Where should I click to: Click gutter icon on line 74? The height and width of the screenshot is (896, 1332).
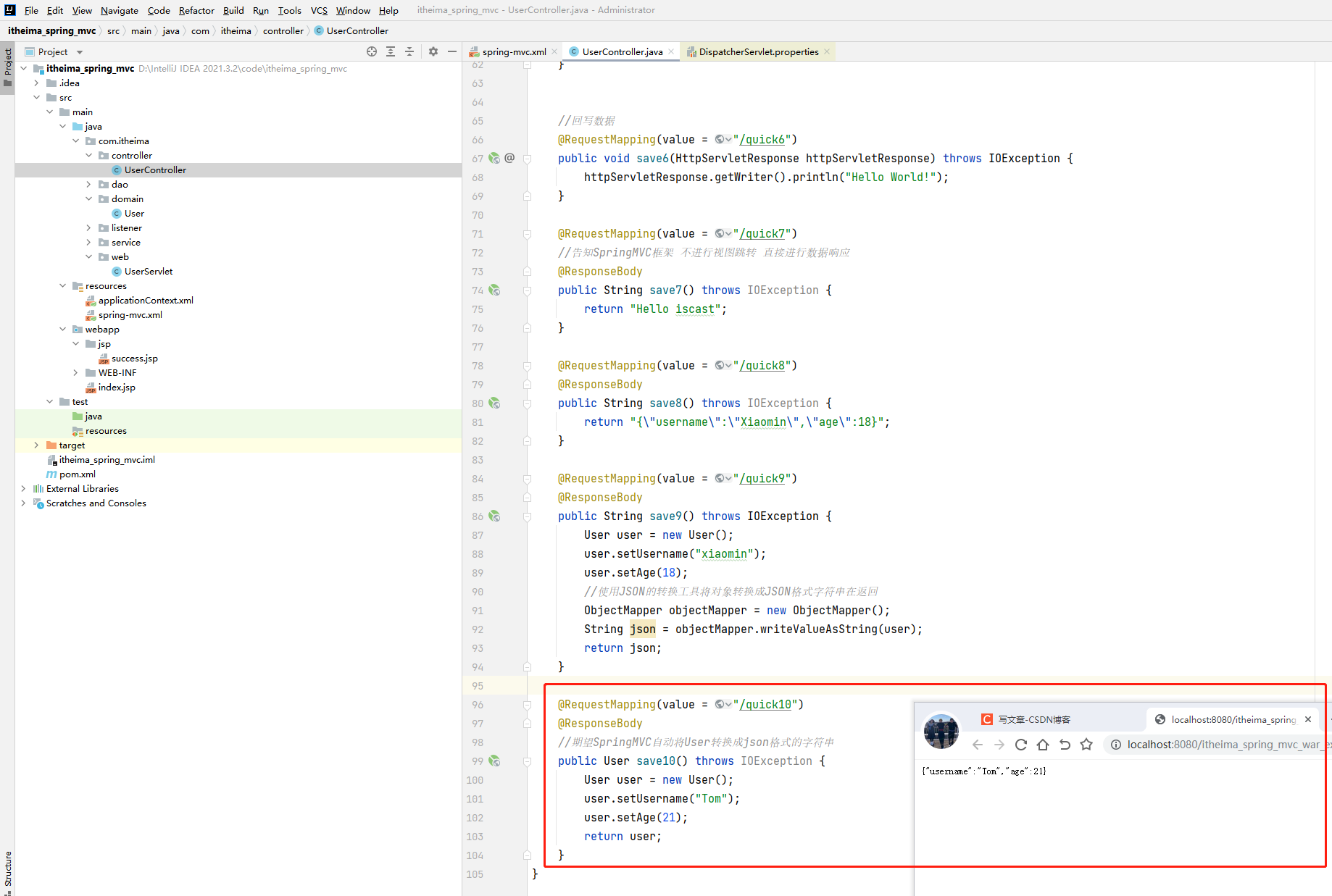click(494, 290)
